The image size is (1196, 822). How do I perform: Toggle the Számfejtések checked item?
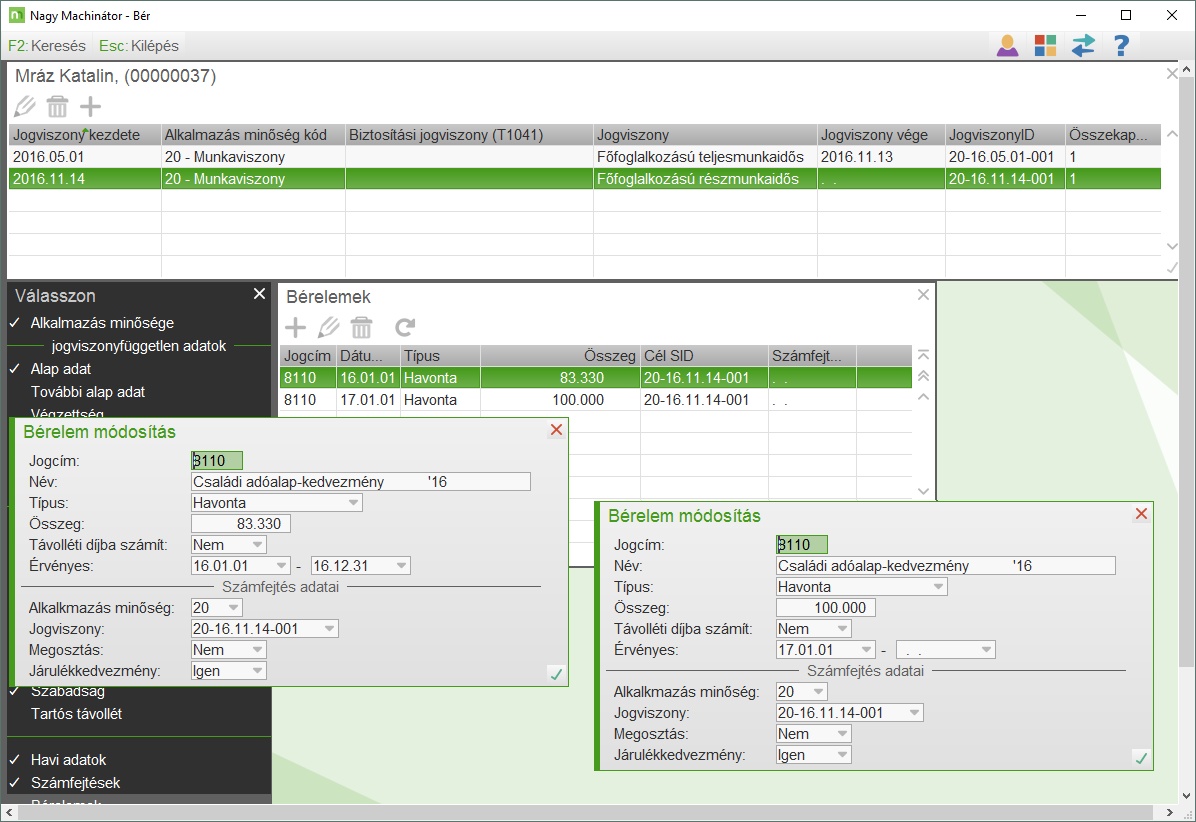point(75,783)
